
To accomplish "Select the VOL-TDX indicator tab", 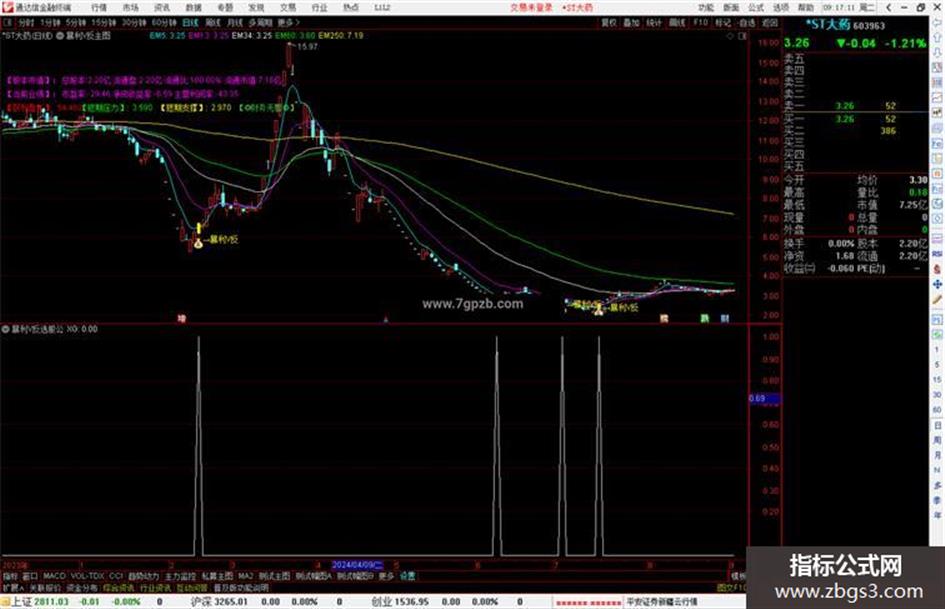I will click(87, 576).
